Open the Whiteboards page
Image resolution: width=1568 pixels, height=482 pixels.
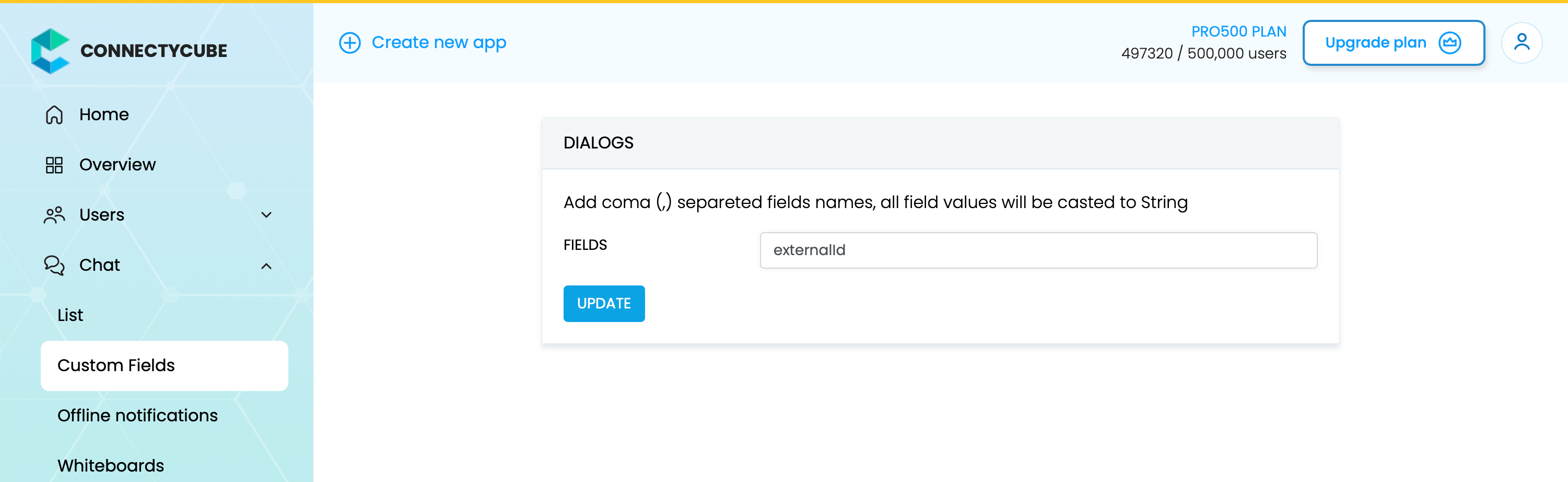tap(110, 465)
